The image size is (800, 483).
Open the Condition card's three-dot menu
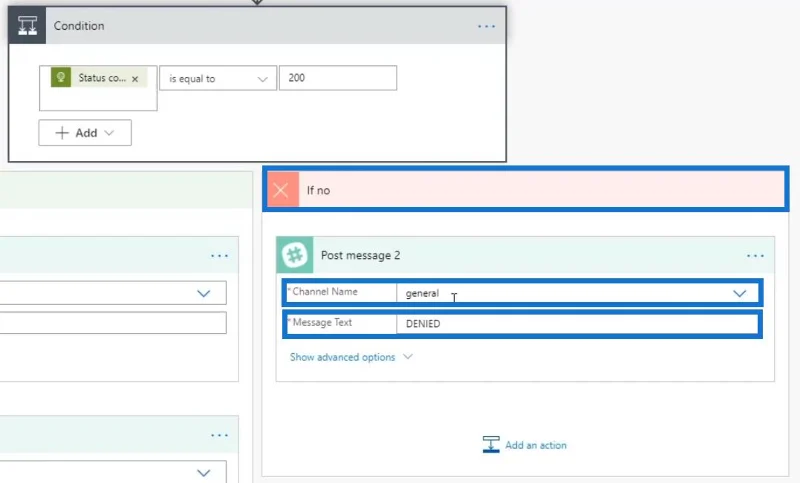pyautogui.click(x=486, y=26)
